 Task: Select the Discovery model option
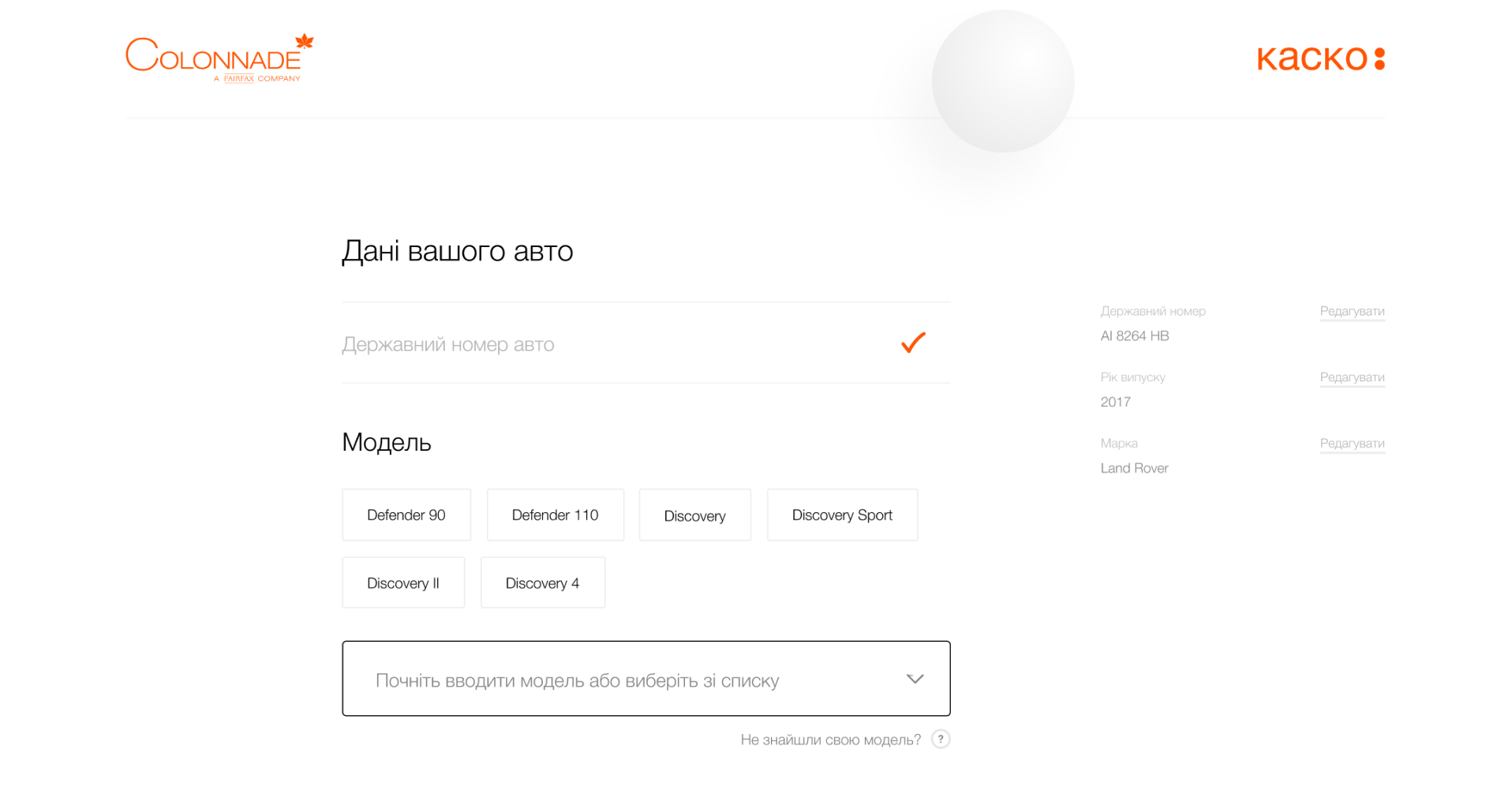click(x=694, y=515)
